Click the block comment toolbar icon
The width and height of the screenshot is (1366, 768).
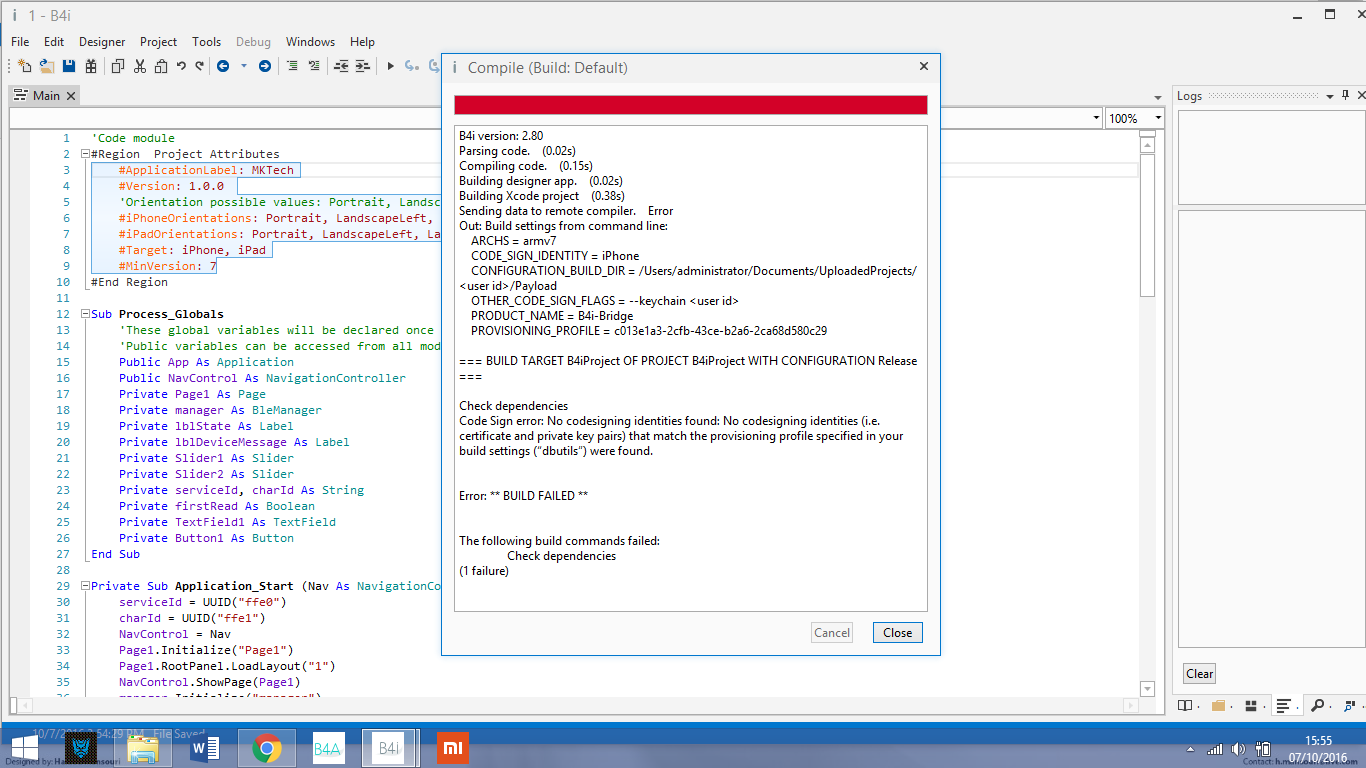[292, 66]
